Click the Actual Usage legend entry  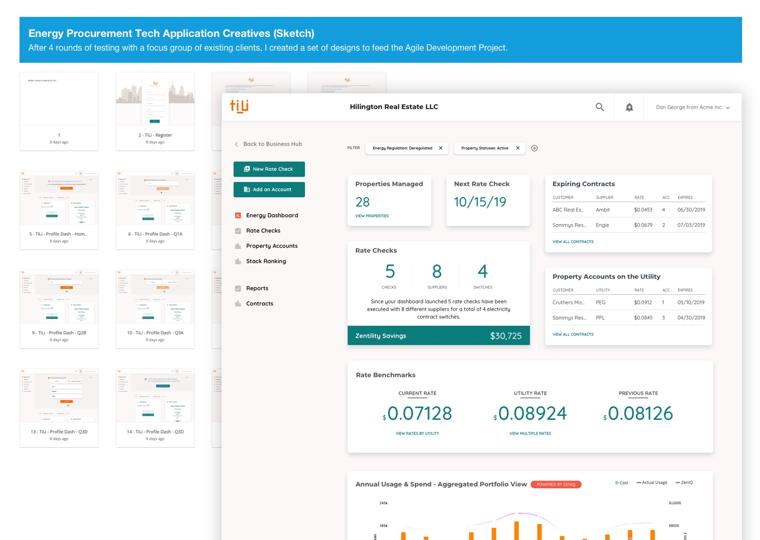[652, 483]
